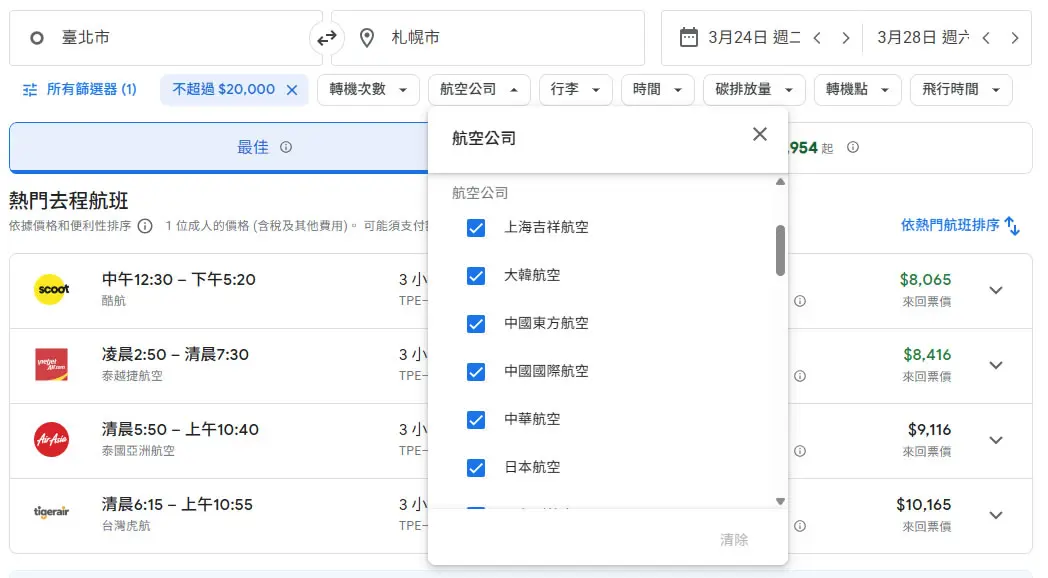Remove the 不超過 $20,000 price filter
Viewport: 1048px width, 578px height.
pyautogui.click(x=292, y=90)
